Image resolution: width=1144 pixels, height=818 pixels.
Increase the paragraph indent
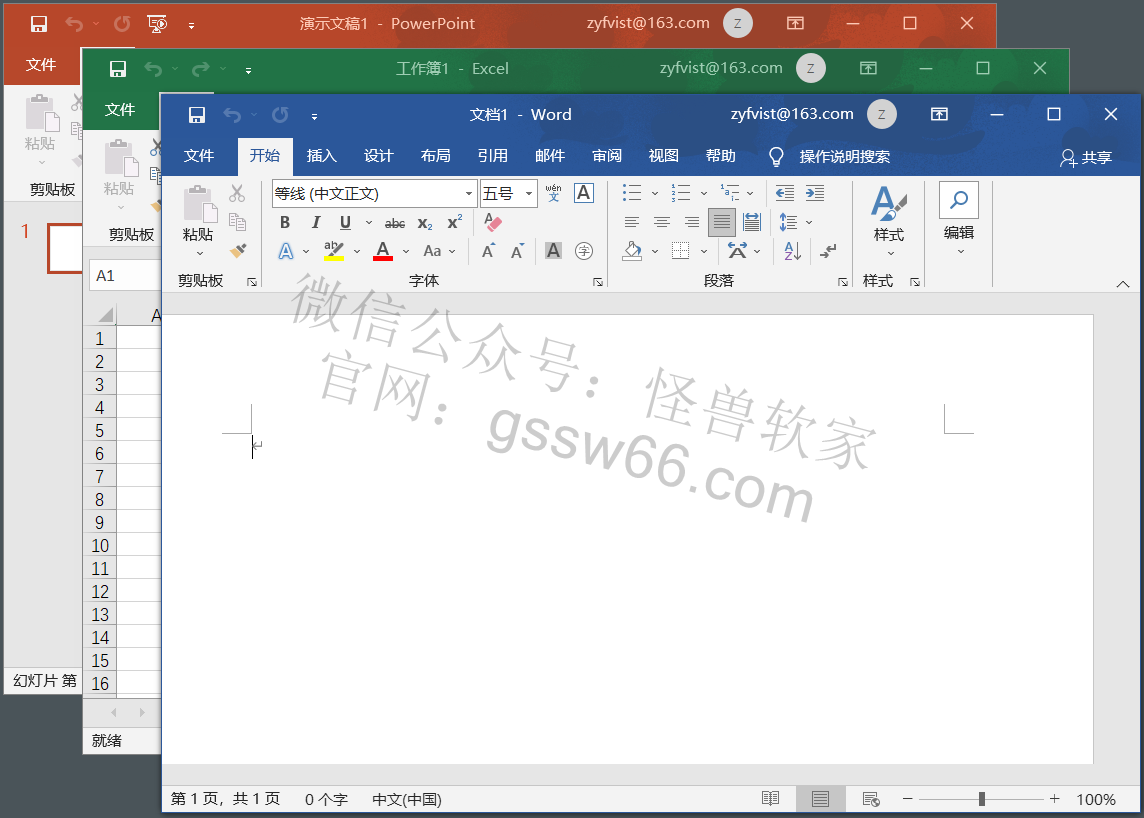[815, 193]
